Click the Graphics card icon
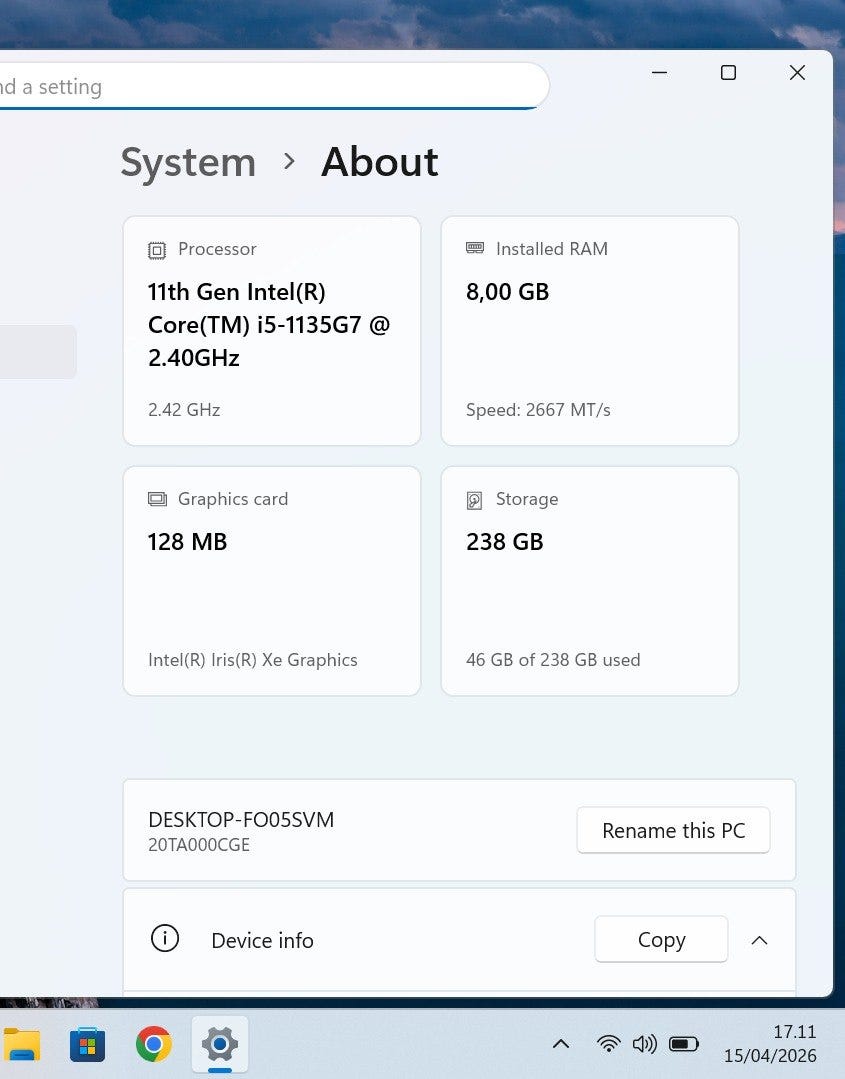The image size is (845, 1079). pyautogui.click(x=157, y=499)
